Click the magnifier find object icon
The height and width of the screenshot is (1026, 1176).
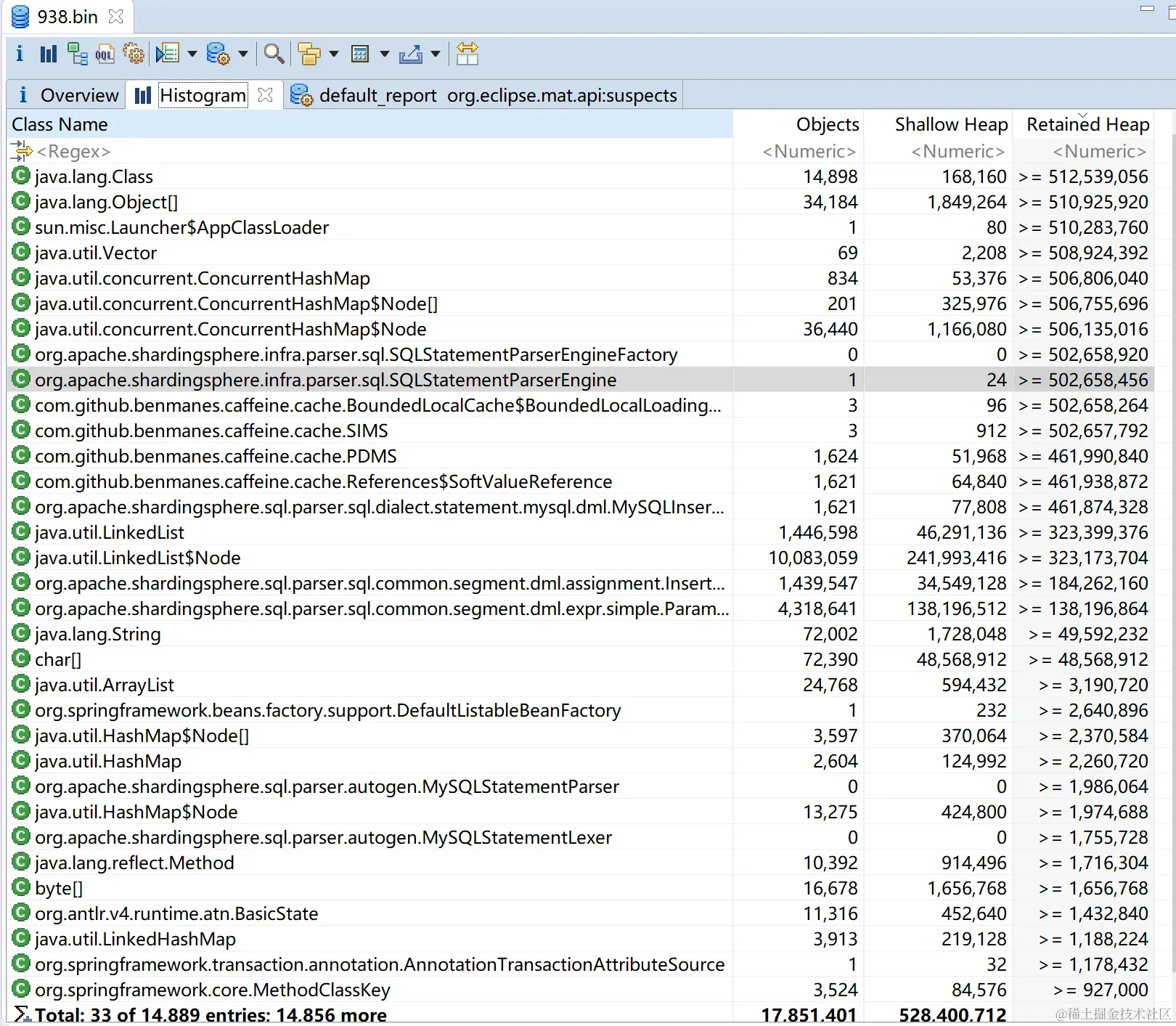click(274, 54)
